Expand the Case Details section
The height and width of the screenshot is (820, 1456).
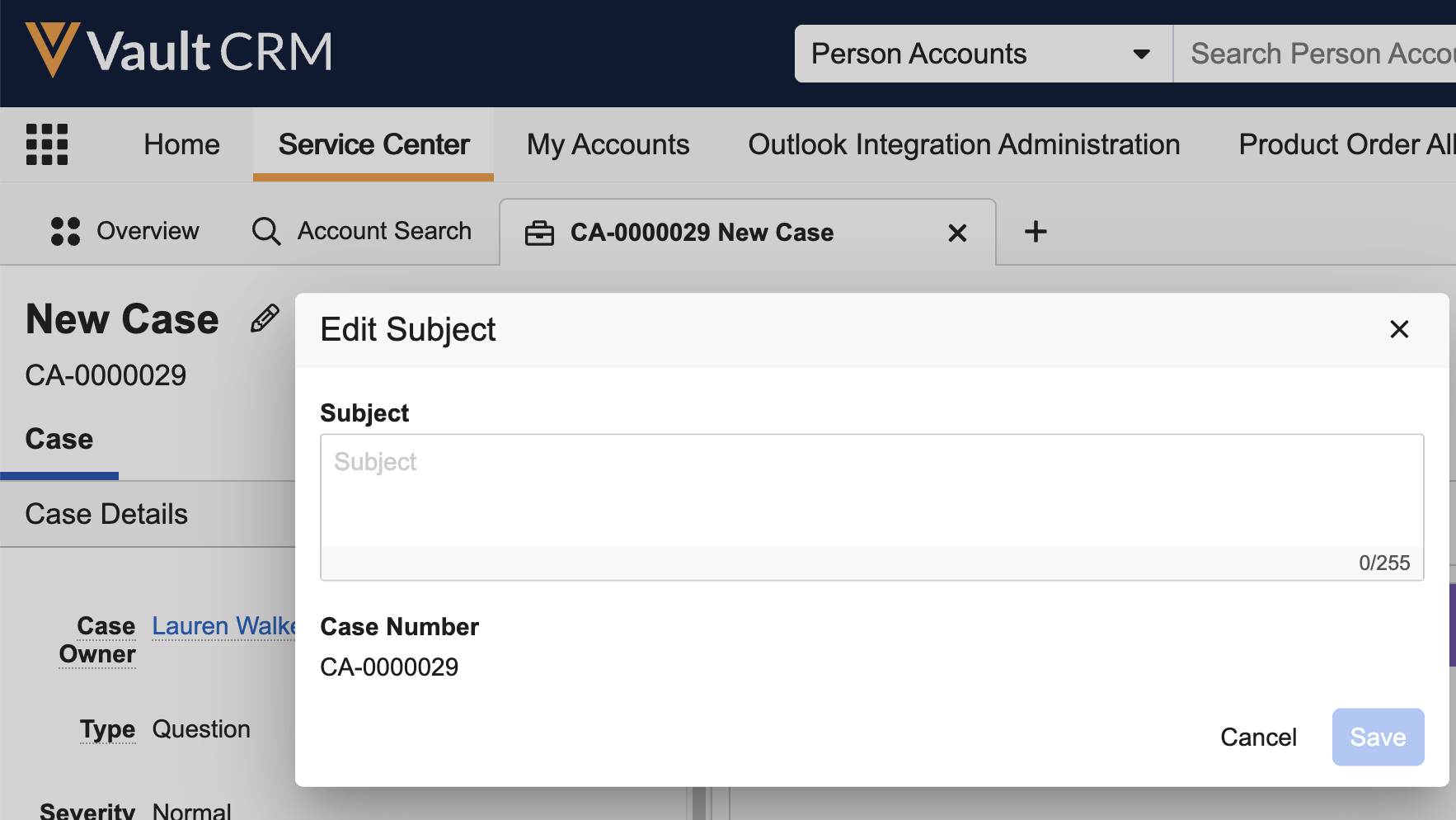click(x=107, y=514)
